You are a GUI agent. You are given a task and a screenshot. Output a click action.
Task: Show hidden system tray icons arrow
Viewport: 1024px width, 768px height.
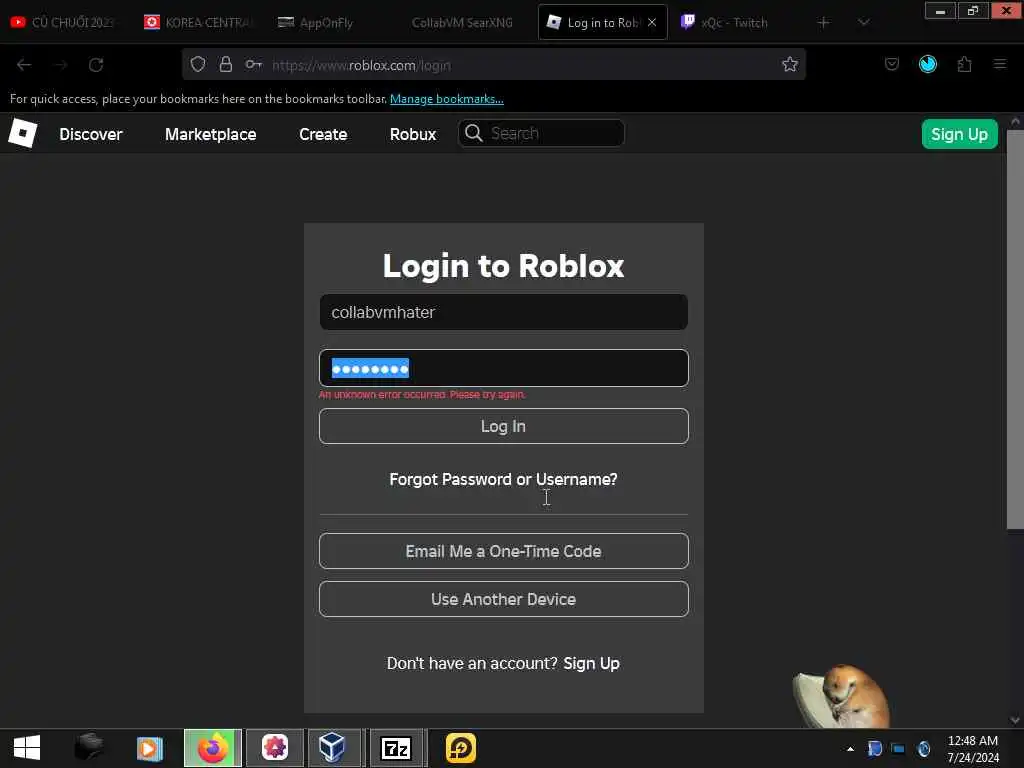(850, 749)
